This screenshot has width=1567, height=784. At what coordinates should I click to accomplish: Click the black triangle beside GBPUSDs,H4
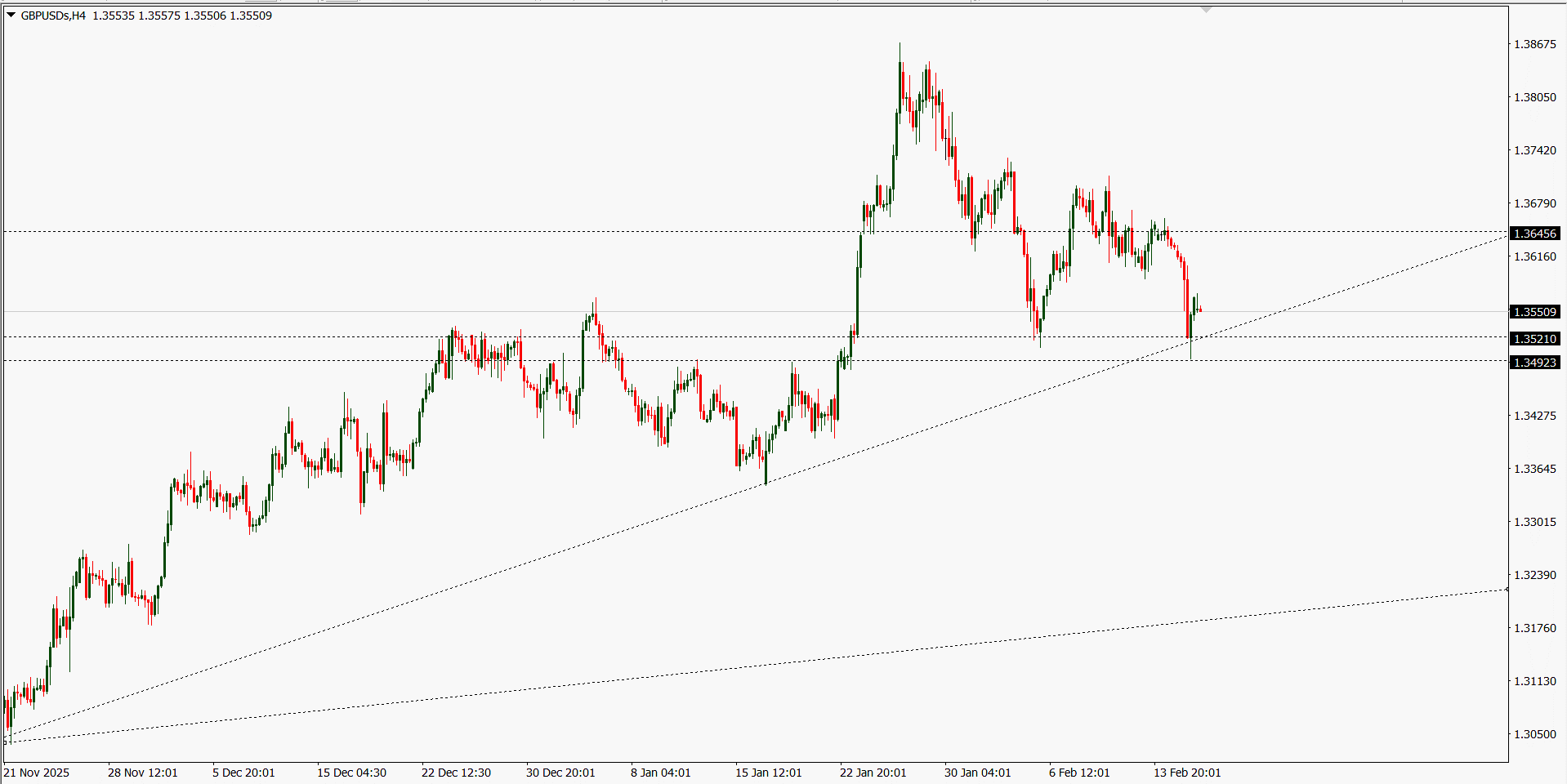click(x=11, y=16)
